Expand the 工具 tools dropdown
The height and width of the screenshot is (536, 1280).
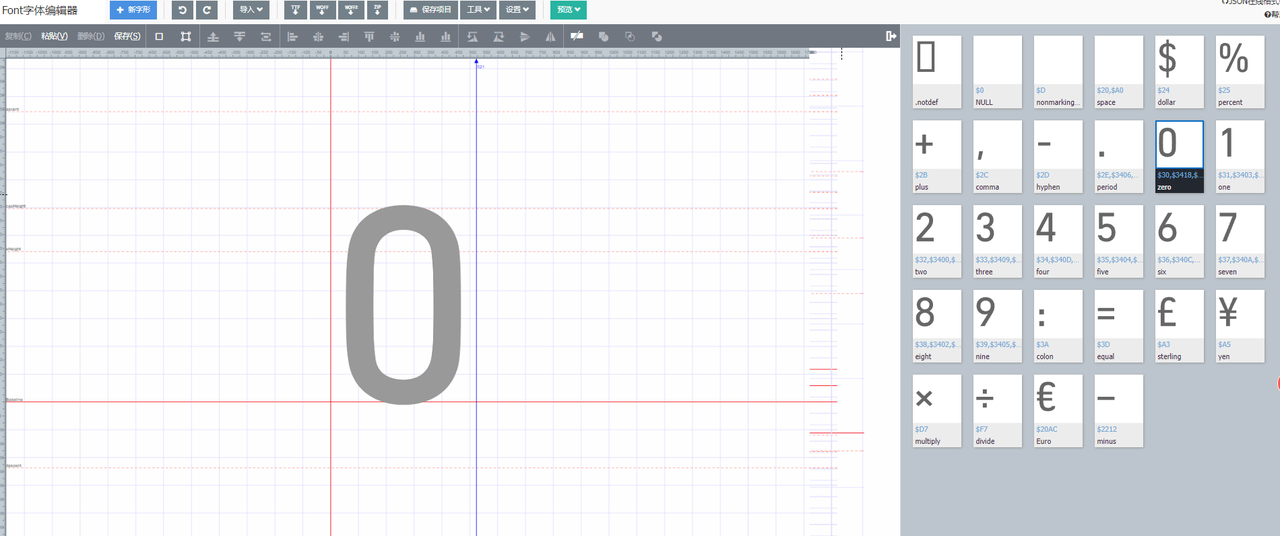coord(479,10)
